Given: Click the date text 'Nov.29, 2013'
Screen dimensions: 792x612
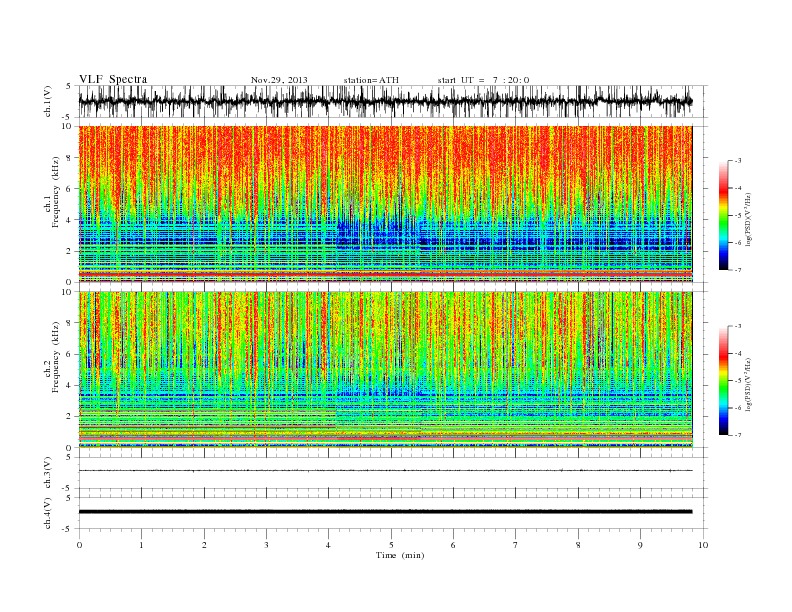Looking at the screenshot, I should (279, 80).
